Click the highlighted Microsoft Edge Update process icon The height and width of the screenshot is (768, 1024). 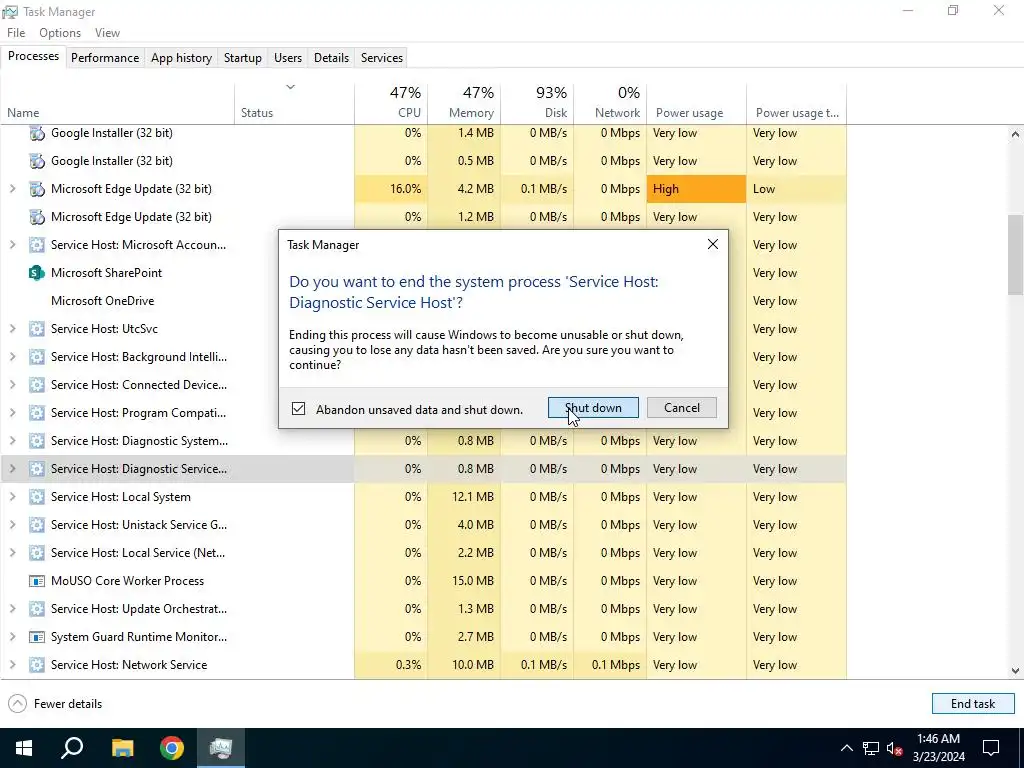coord(37,189)
